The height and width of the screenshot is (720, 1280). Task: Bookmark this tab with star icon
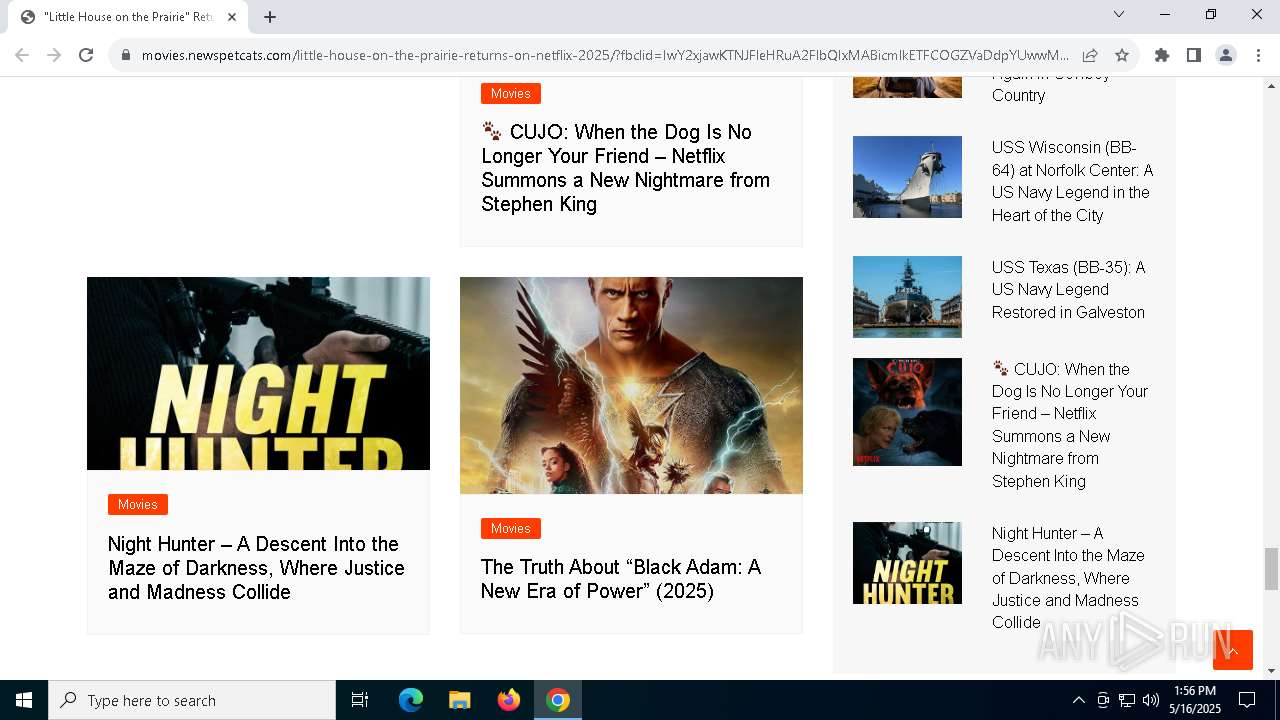[x=1122, y=55]
